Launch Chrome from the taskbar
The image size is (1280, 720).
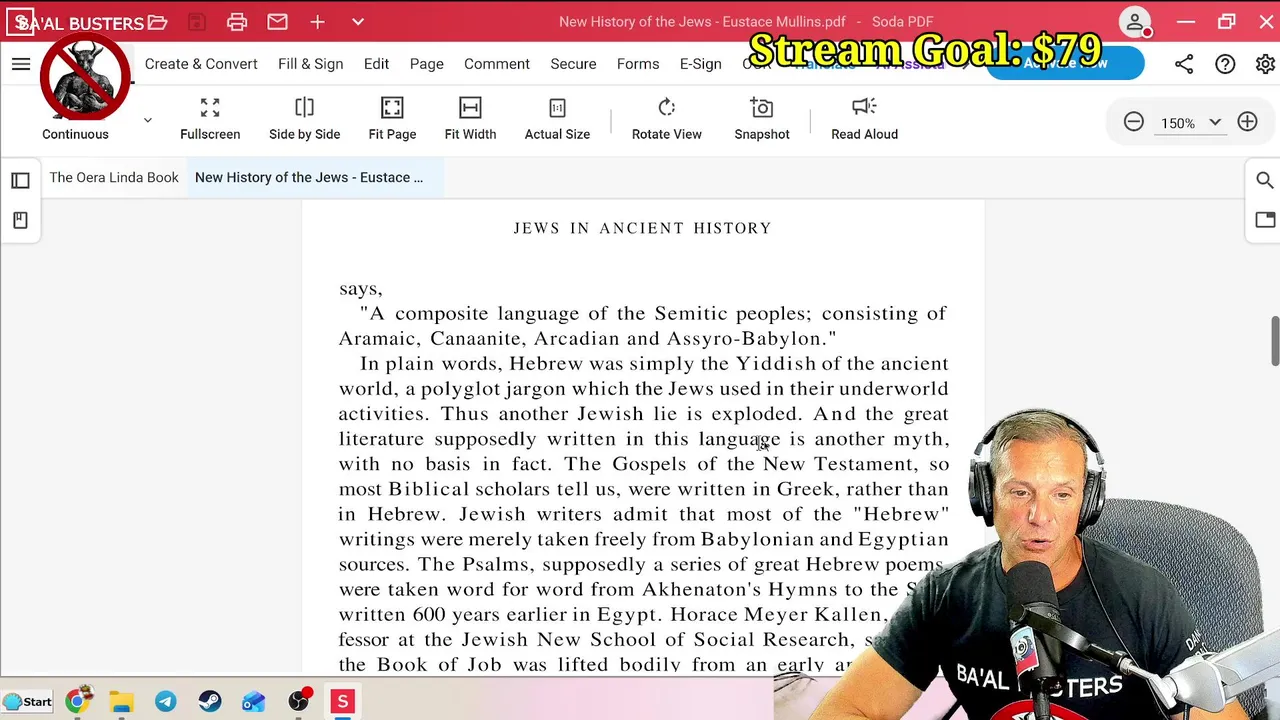[x=77, y=701]
